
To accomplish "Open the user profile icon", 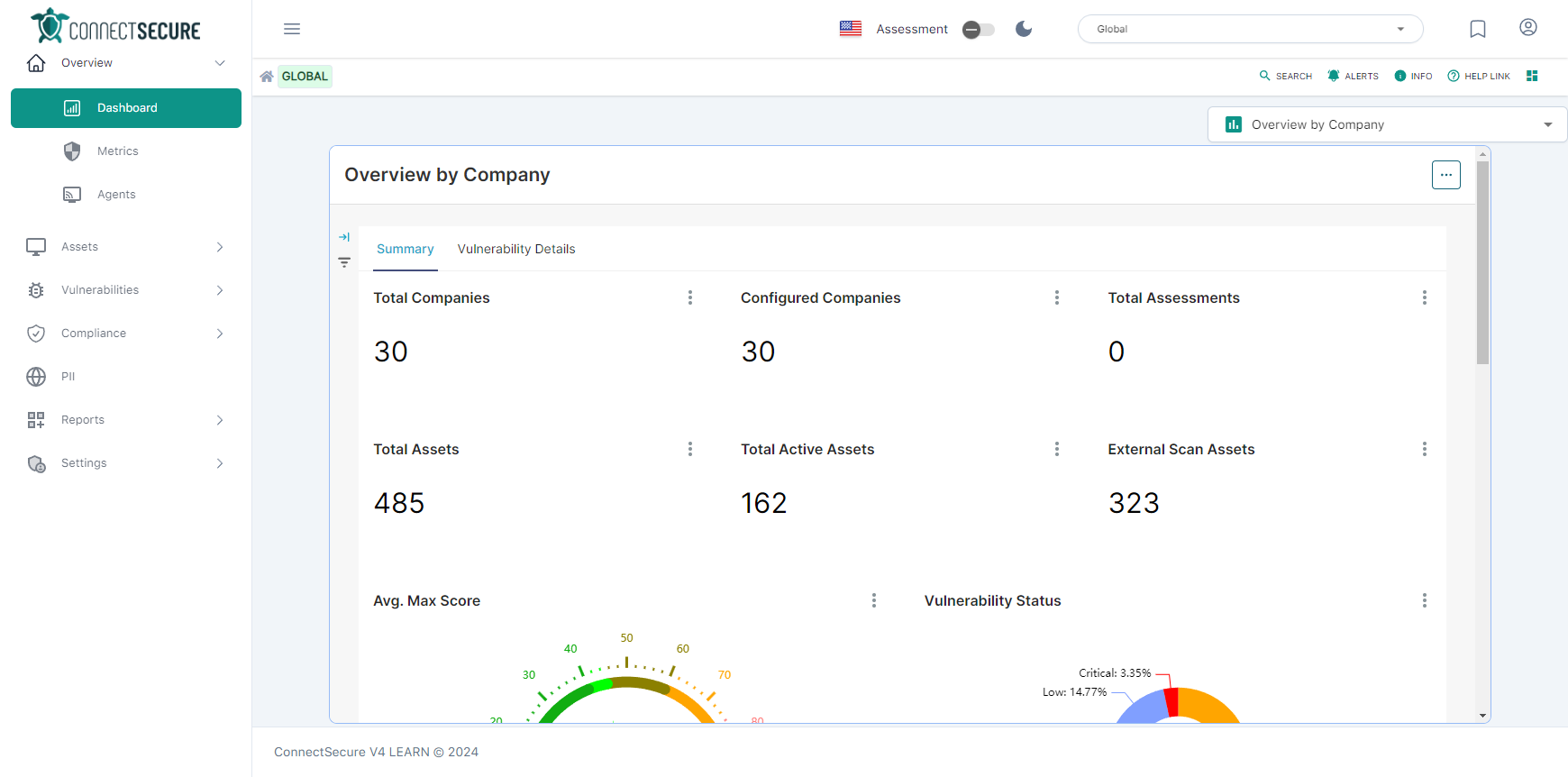I will 1528,28.
